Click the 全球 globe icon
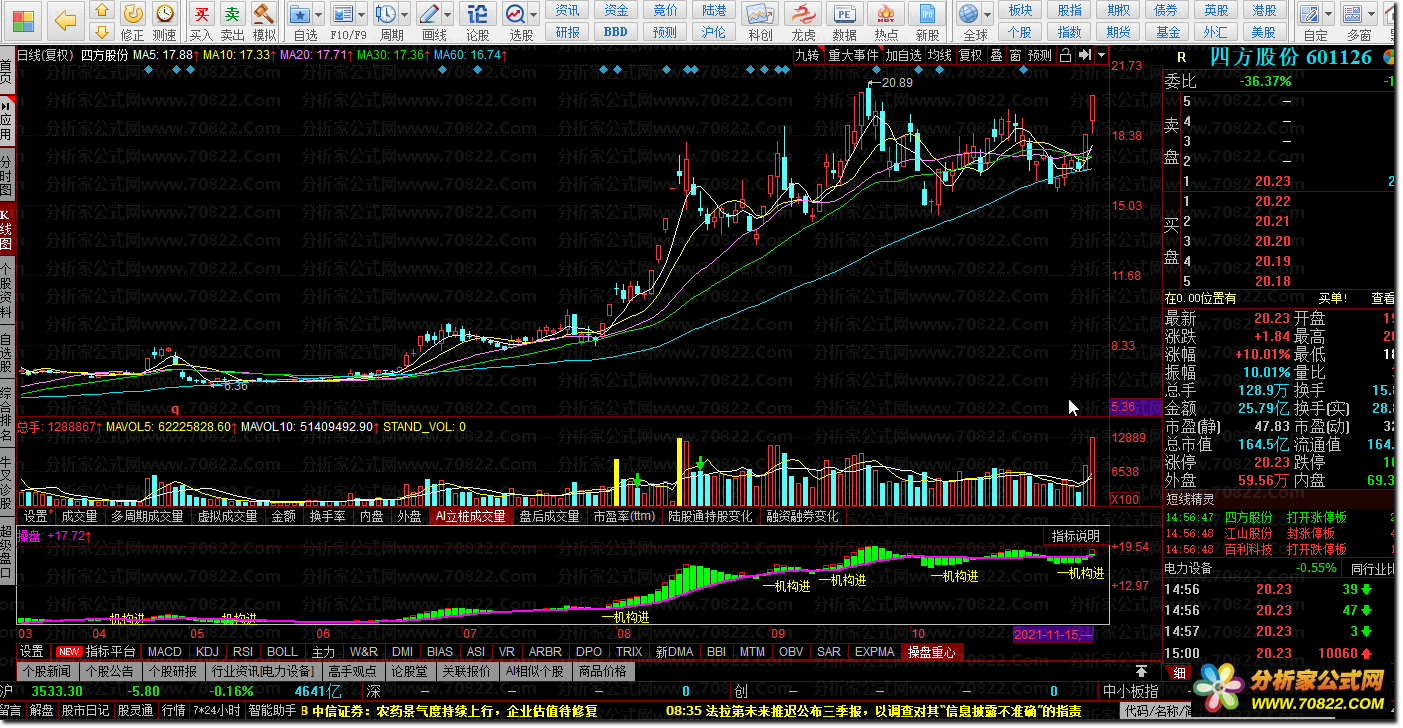The height and width of the screenshot is (728, 1403). coord(968,14)
